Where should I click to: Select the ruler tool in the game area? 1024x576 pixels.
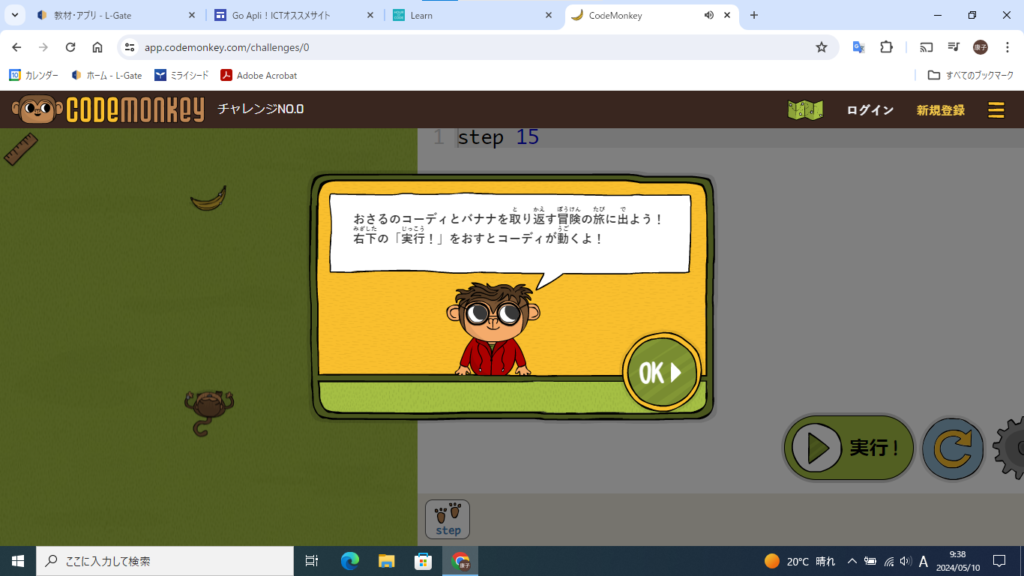coord(21,149)
